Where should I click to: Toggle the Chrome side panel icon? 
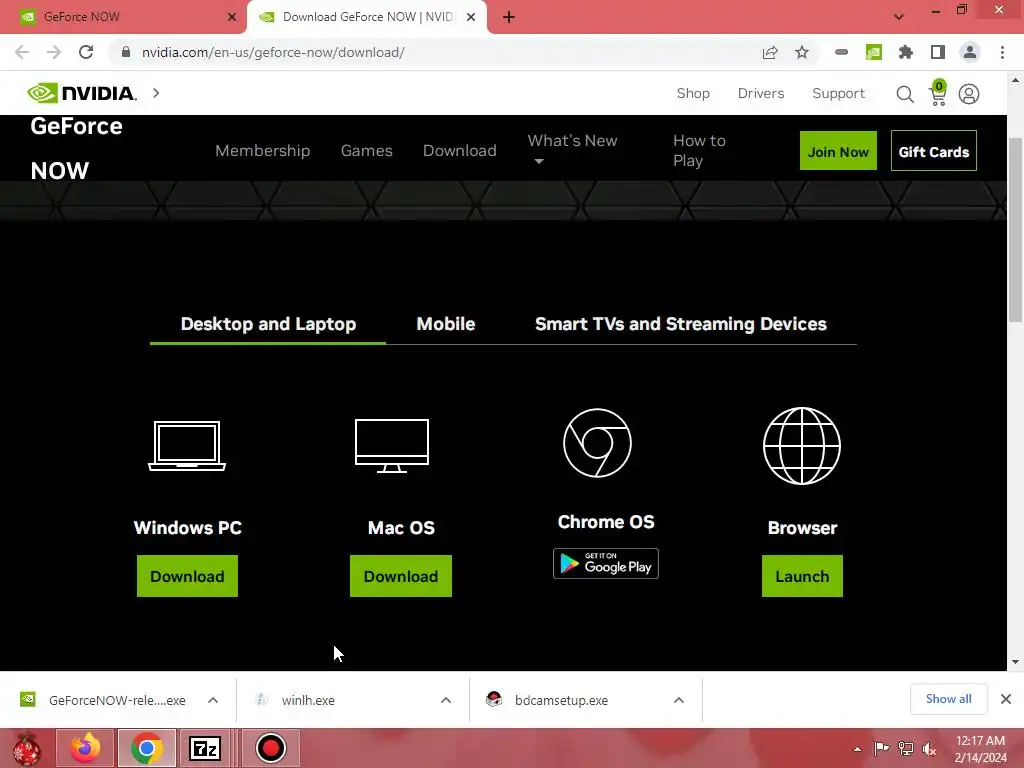pyautogui.click(x=938, y=52)
